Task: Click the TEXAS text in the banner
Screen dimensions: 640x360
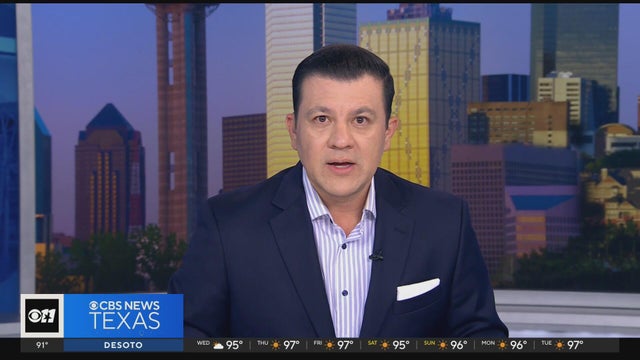Action: (x=125, y=321)
